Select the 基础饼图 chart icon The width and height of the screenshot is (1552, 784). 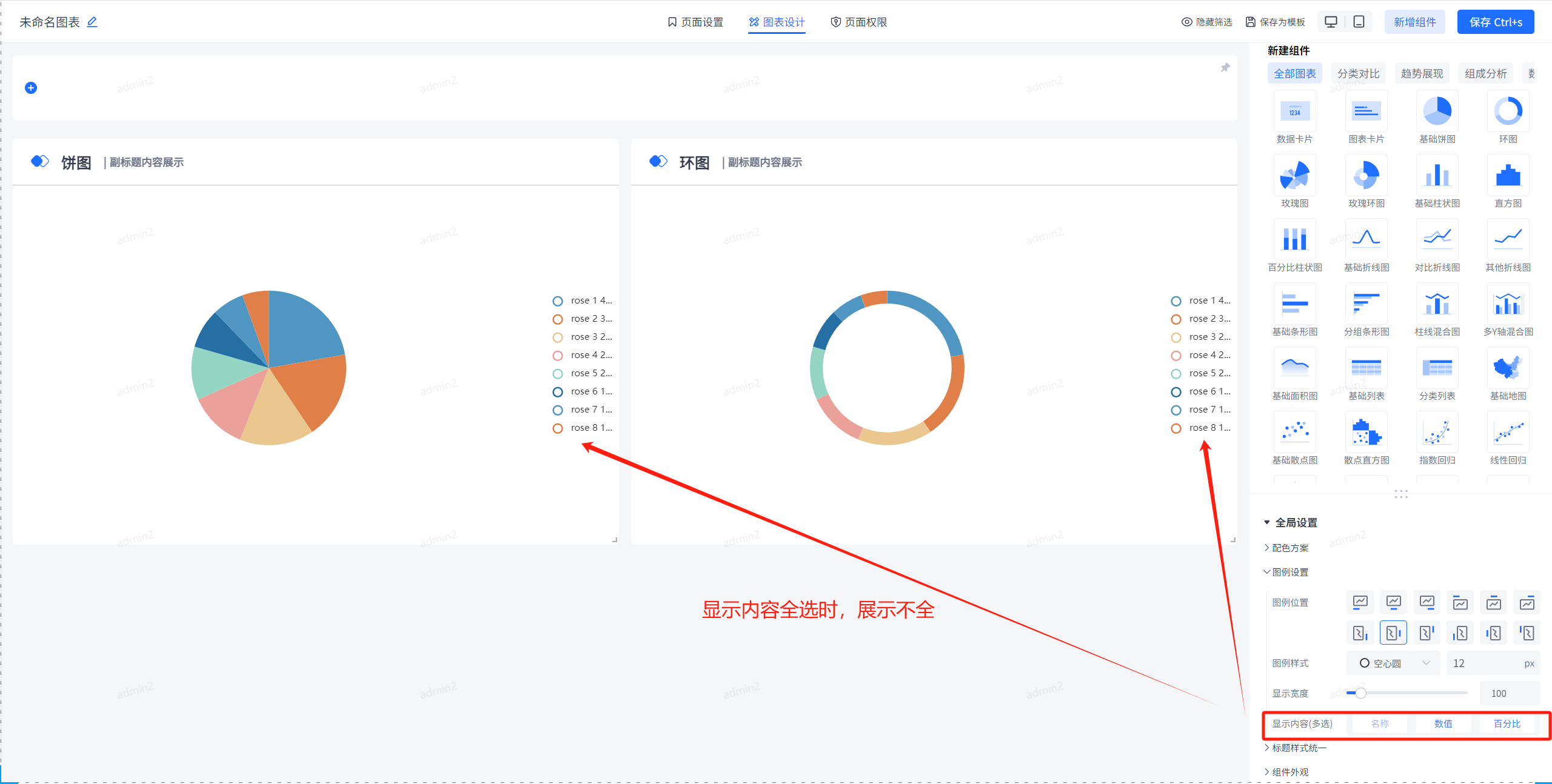(1437, 112)
